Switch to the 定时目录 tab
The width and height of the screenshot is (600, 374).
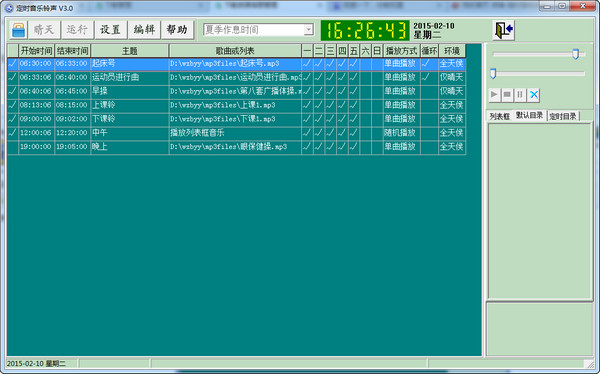point(563,116)
